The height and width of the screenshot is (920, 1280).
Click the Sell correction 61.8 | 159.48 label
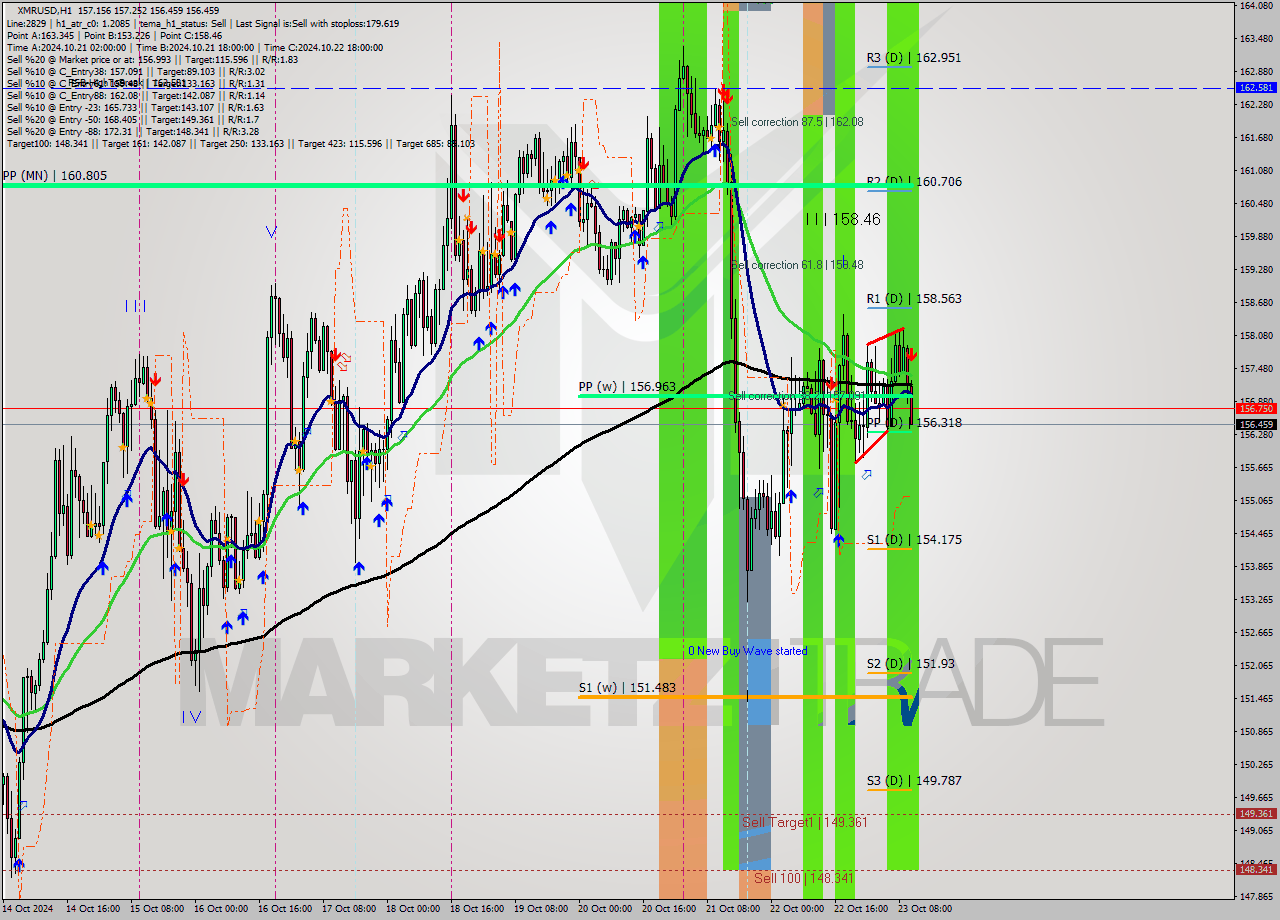coord(797,265)
